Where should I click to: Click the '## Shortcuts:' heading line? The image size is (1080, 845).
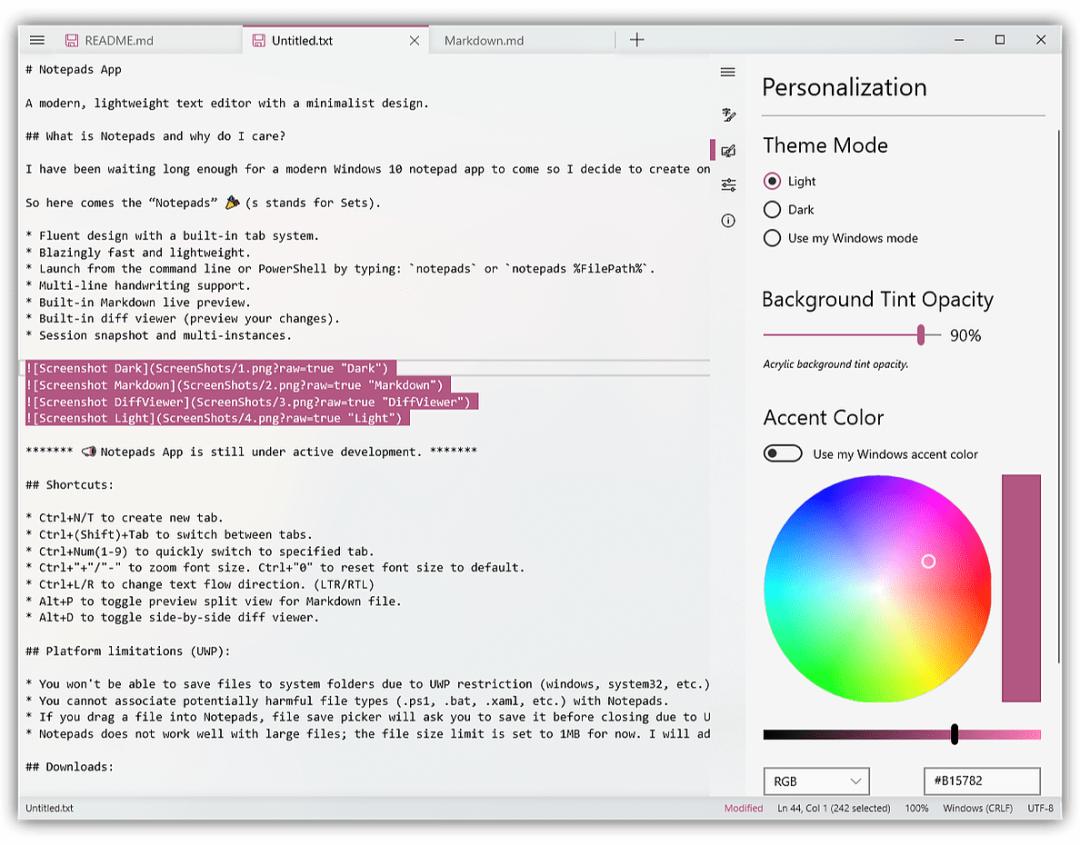[x=70, y=485]
